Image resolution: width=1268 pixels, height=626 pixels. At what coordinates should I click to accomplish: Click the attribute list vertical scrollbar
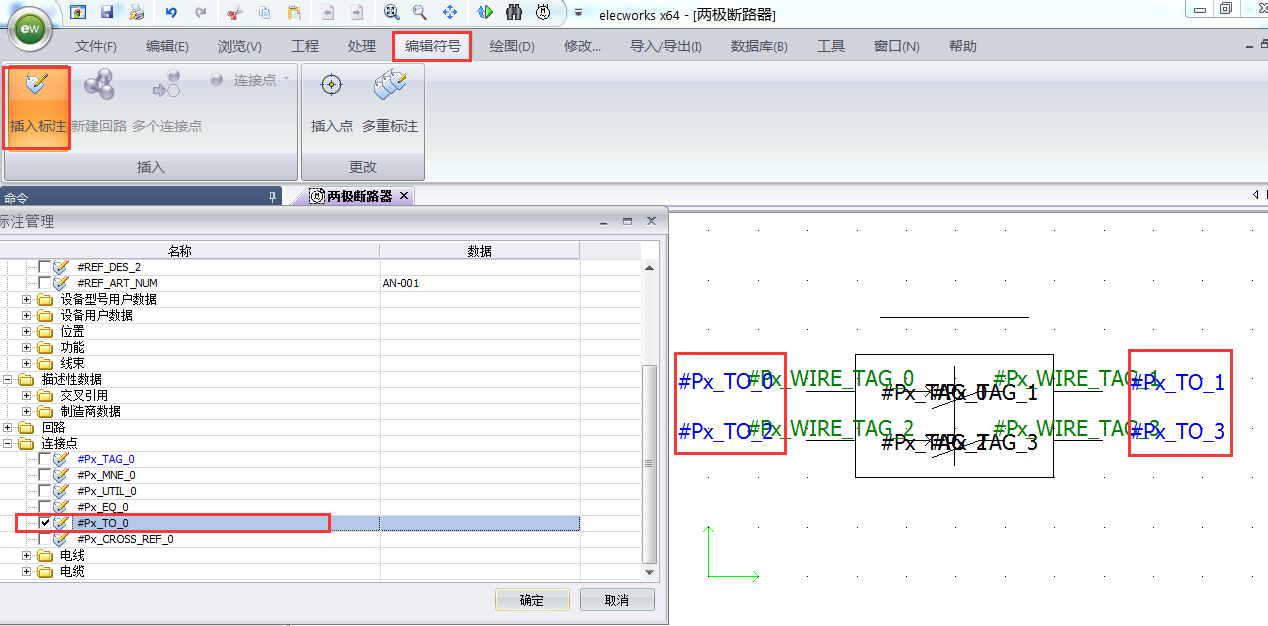650,465
